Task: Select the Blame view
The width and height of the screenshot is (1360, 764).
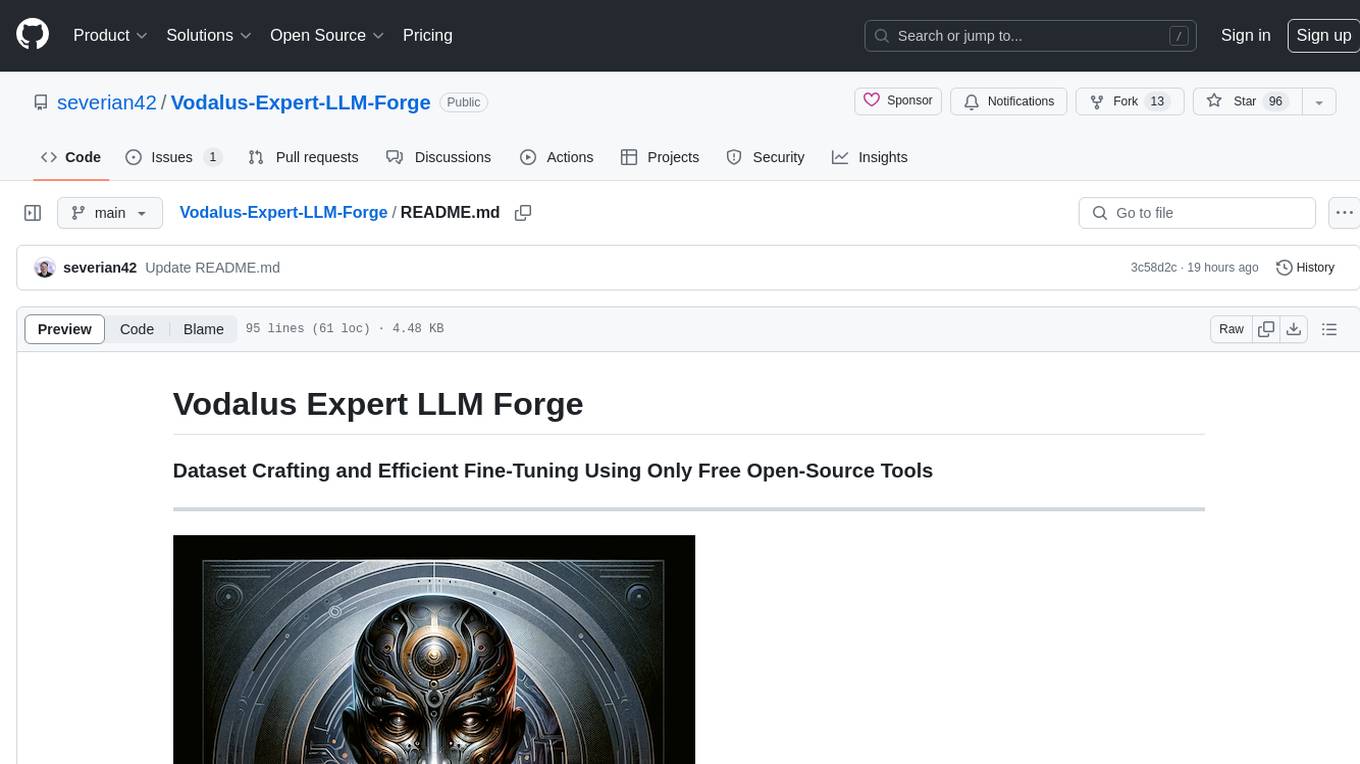Action: [x=203, y=329]
